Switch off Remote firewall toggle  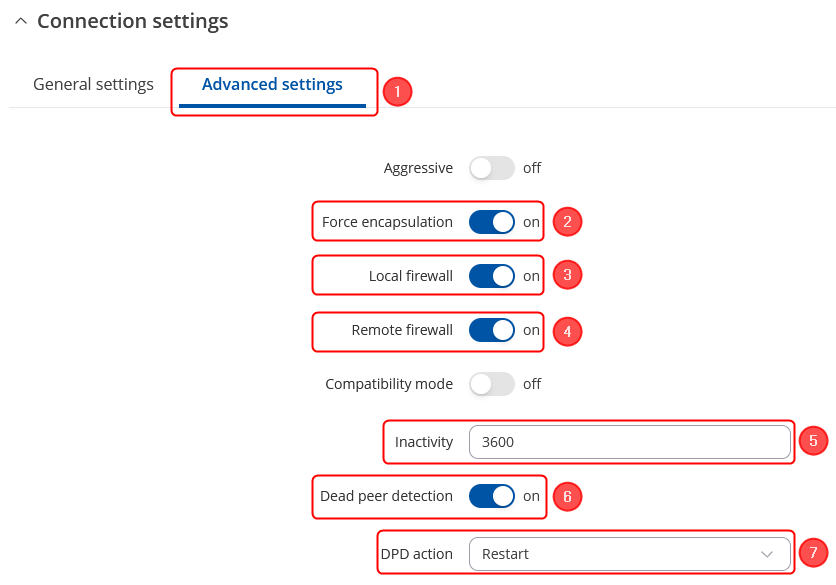tap(491, 330)
